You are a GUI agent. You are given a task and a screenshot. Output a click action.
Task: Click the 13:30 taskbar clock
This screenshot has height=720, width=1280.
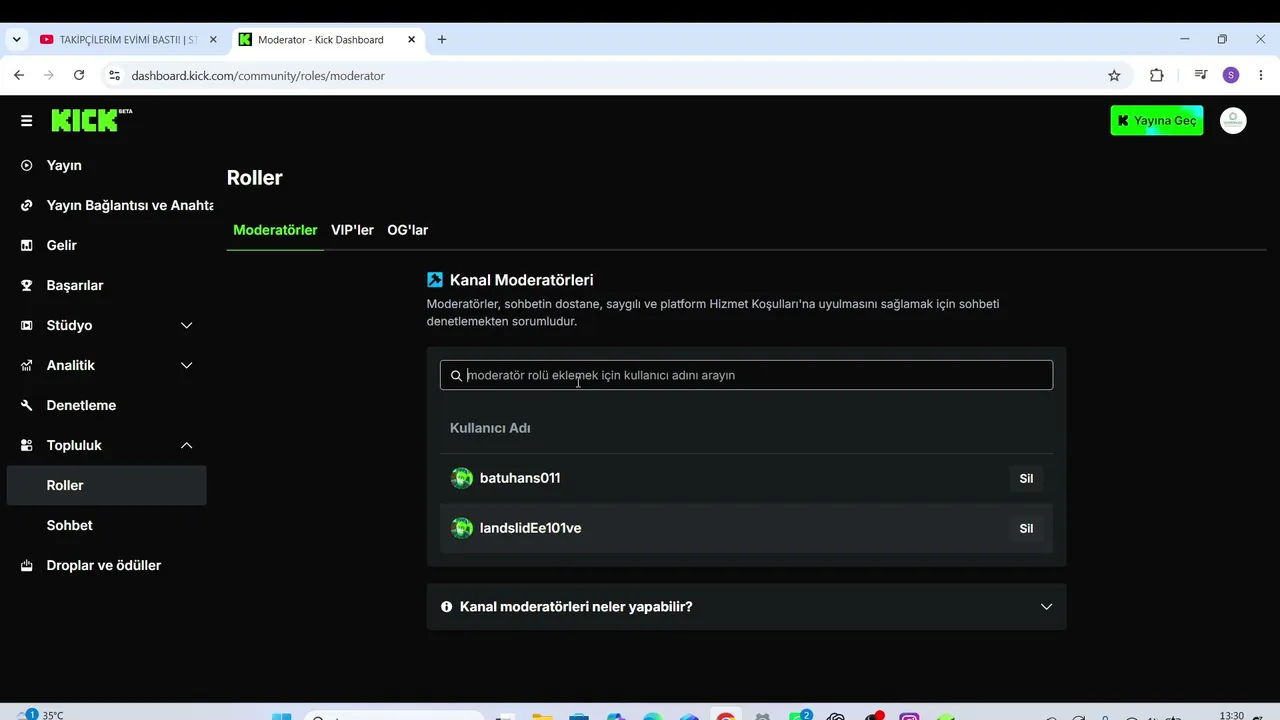pyautogui.click(x=1232, y=715)
